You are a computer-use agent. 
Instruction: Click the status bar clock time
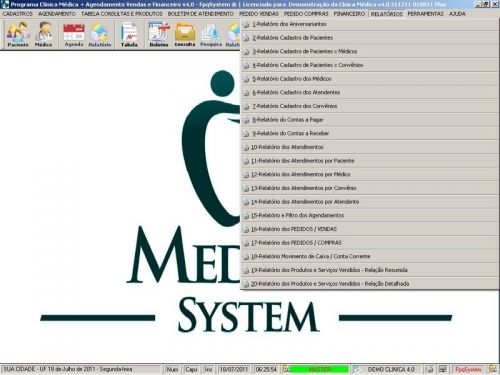(266, 369)
